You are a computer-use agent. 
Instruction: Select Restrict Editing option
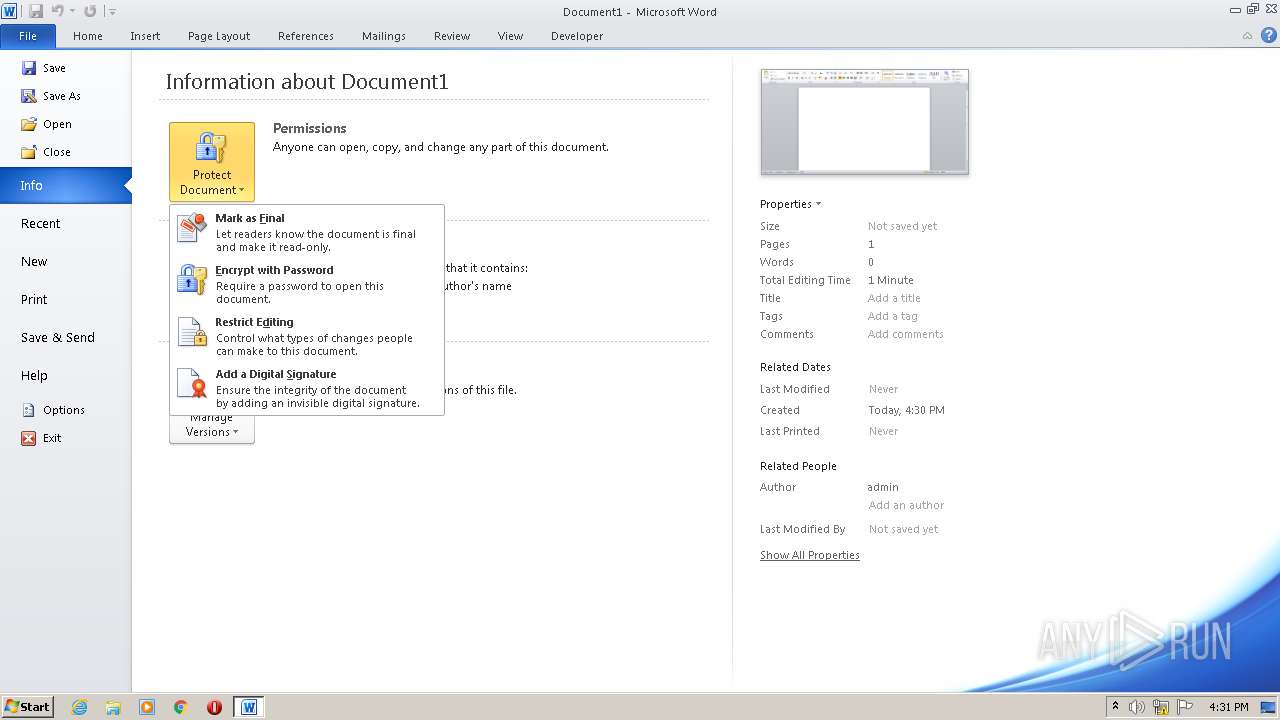tap(307, 336)
